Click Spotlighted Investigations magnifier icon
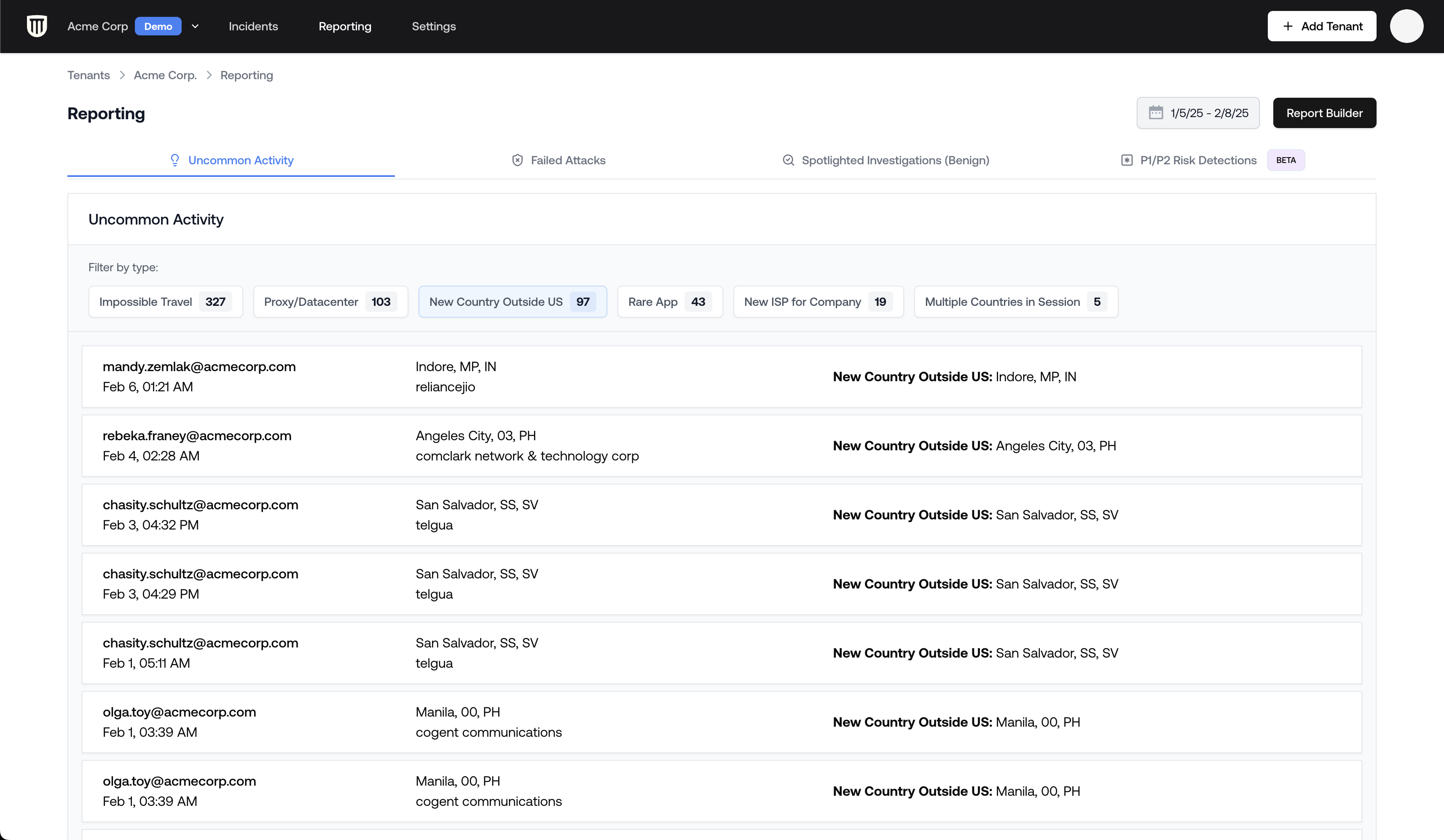This screenshot has height=840, width=1444. [x=789, y=161]
